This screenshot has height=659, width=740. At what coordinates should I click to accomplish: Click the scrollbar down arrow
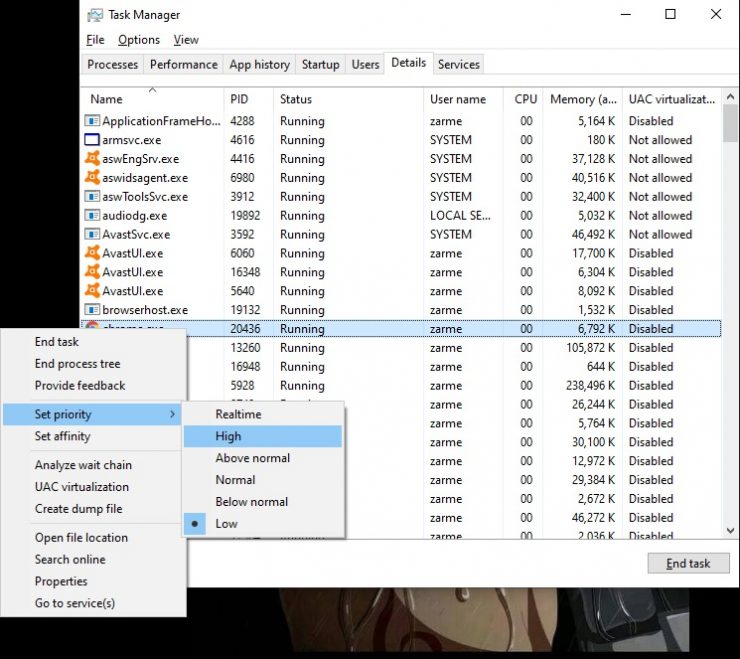730,531
